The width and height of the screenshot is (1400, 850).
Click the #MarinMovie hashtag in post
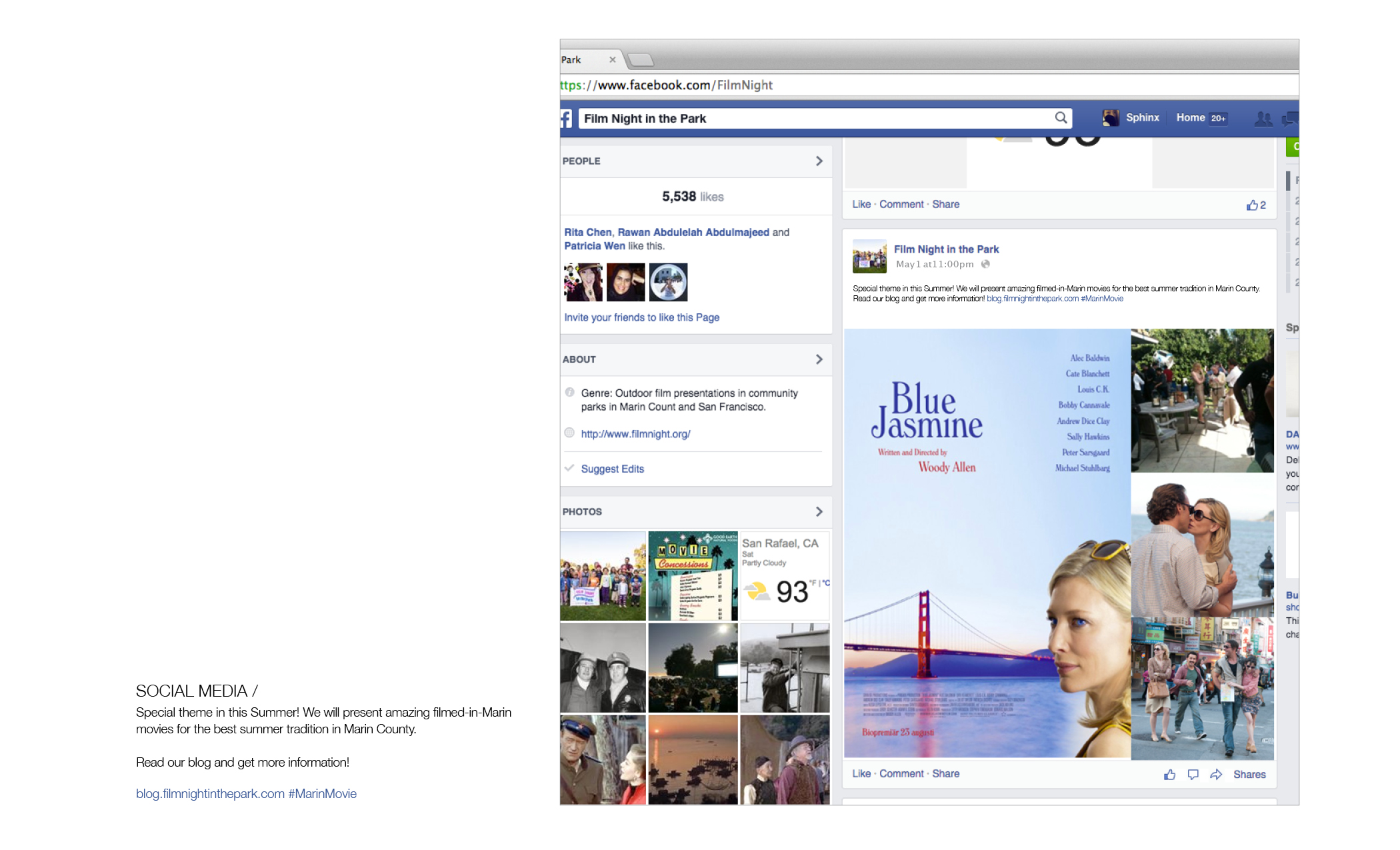pos(1101,299)
